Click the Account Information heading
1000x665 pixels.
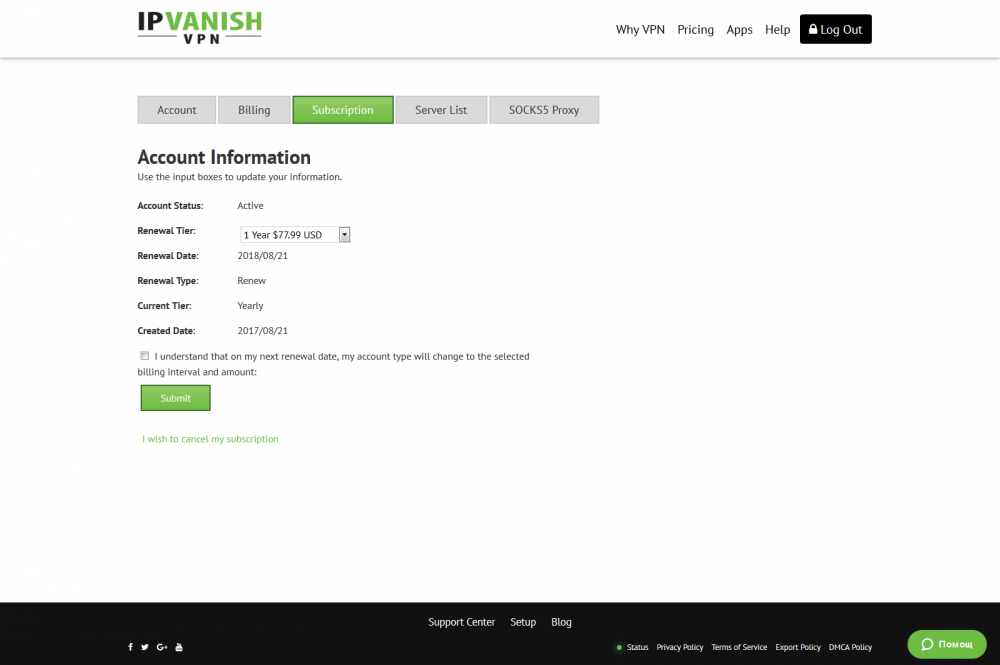point(224,157)
